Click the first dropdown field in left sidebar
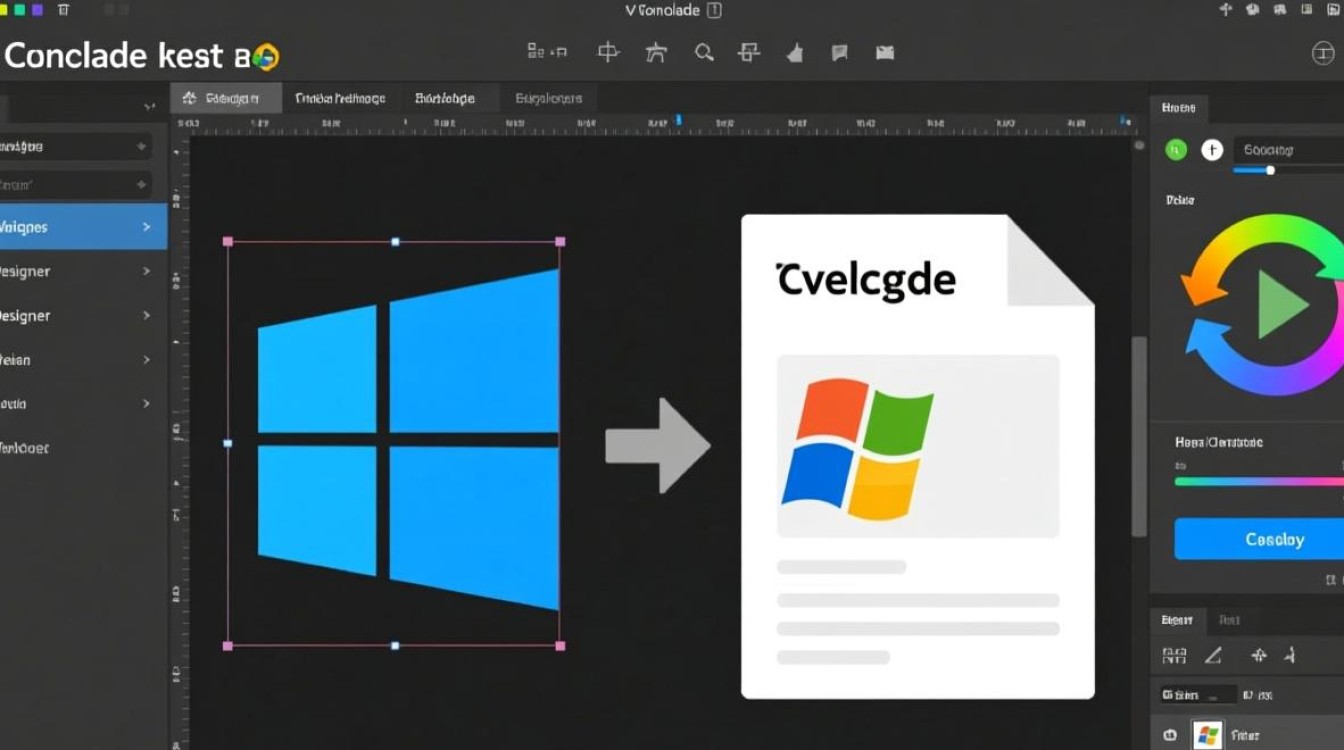 click(x=75, y=146)
